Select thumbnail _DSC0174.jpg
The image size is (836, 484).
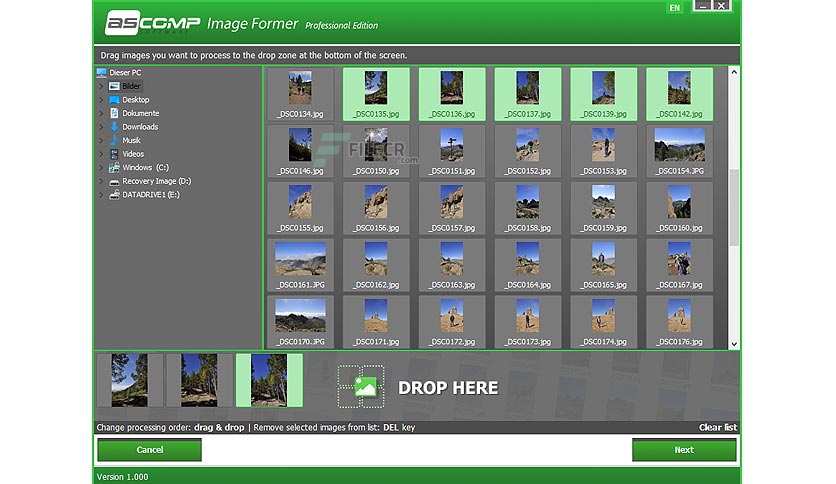point(604,322)
